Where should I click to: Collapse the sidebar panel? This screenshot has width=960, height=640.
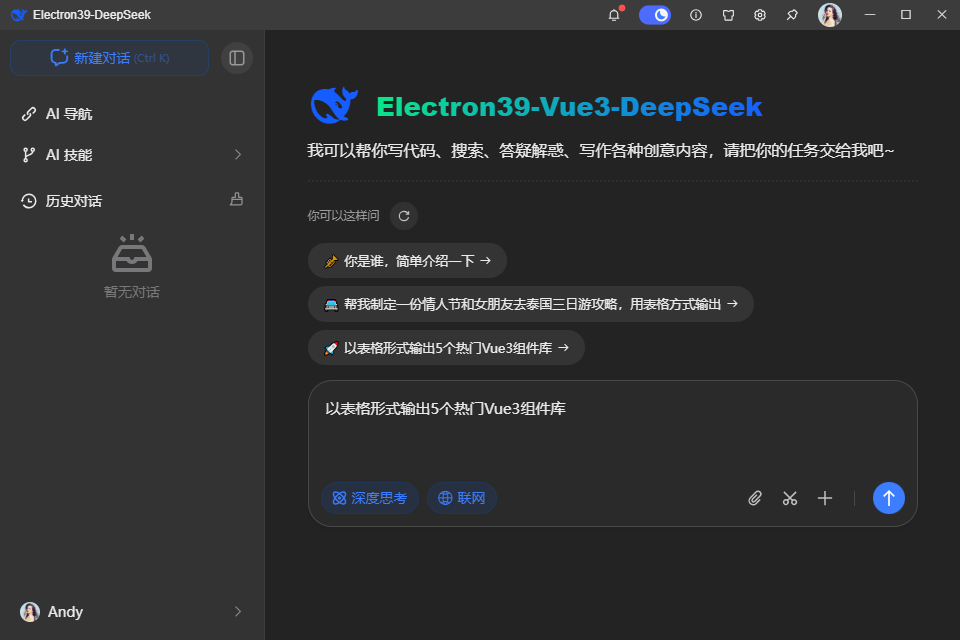pos(237,58)
